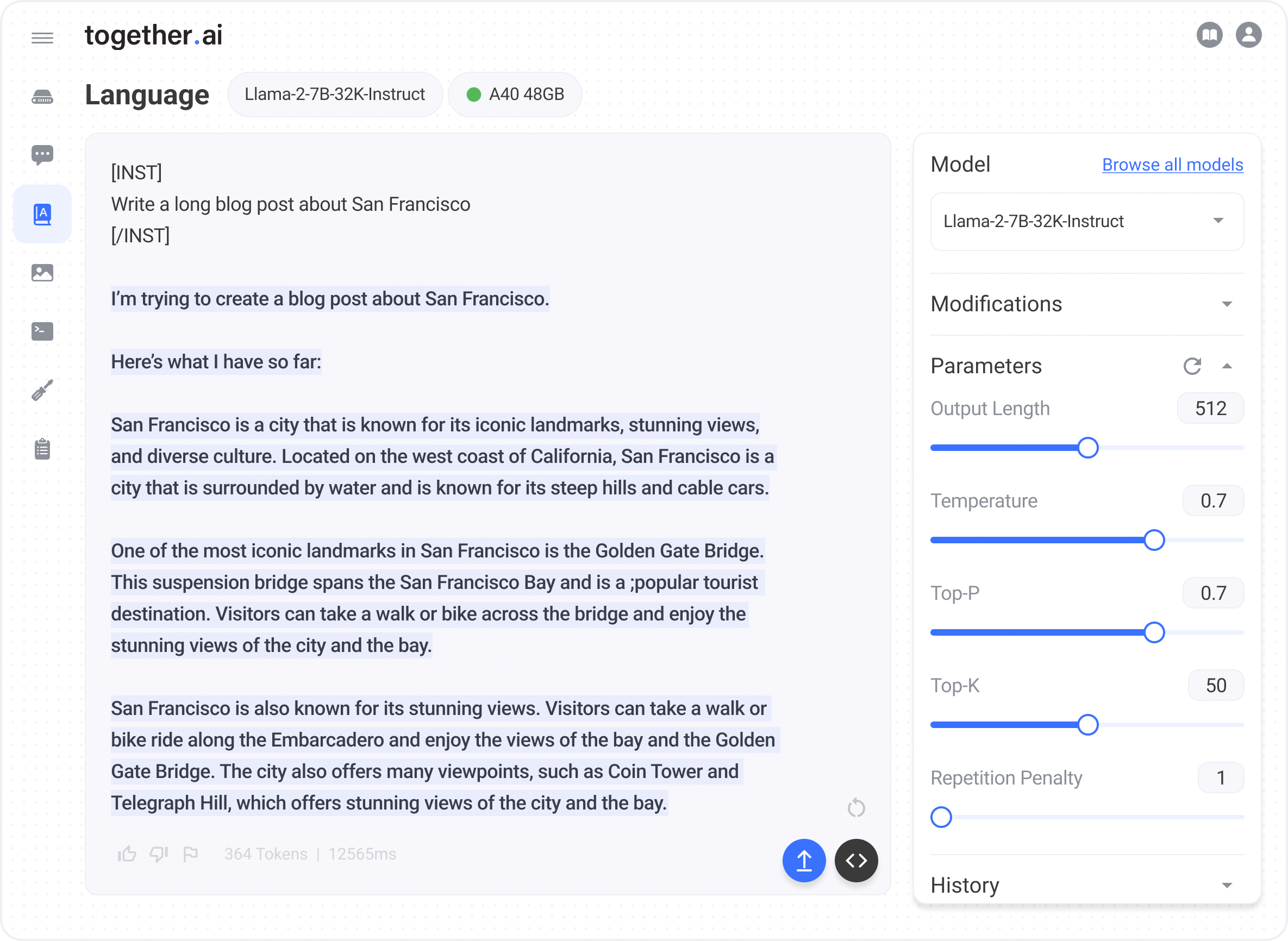
Task: Click the thumbs down feedback icon
Action: [x=158, y=854]
